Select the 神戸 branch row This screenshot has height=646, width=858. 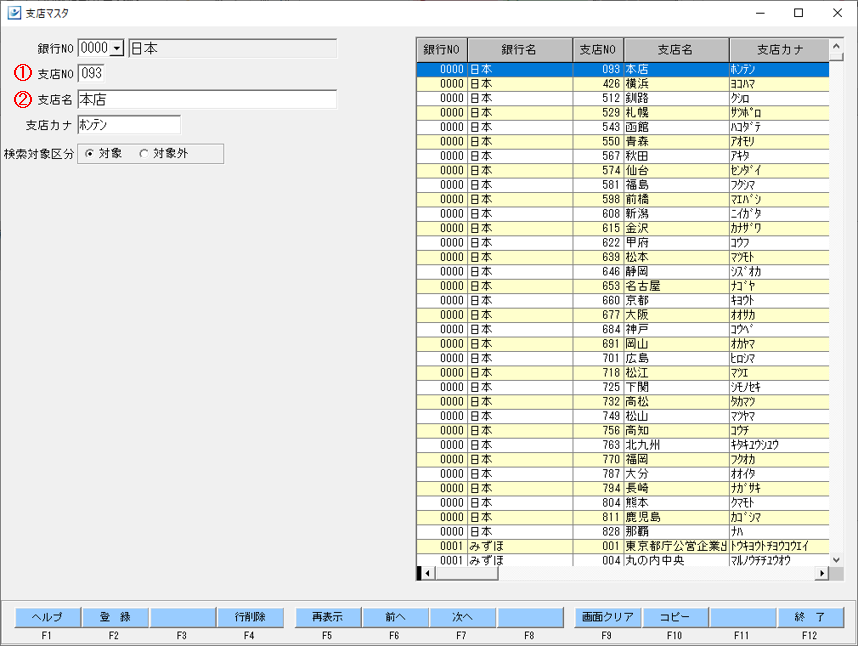coord(623,329)
